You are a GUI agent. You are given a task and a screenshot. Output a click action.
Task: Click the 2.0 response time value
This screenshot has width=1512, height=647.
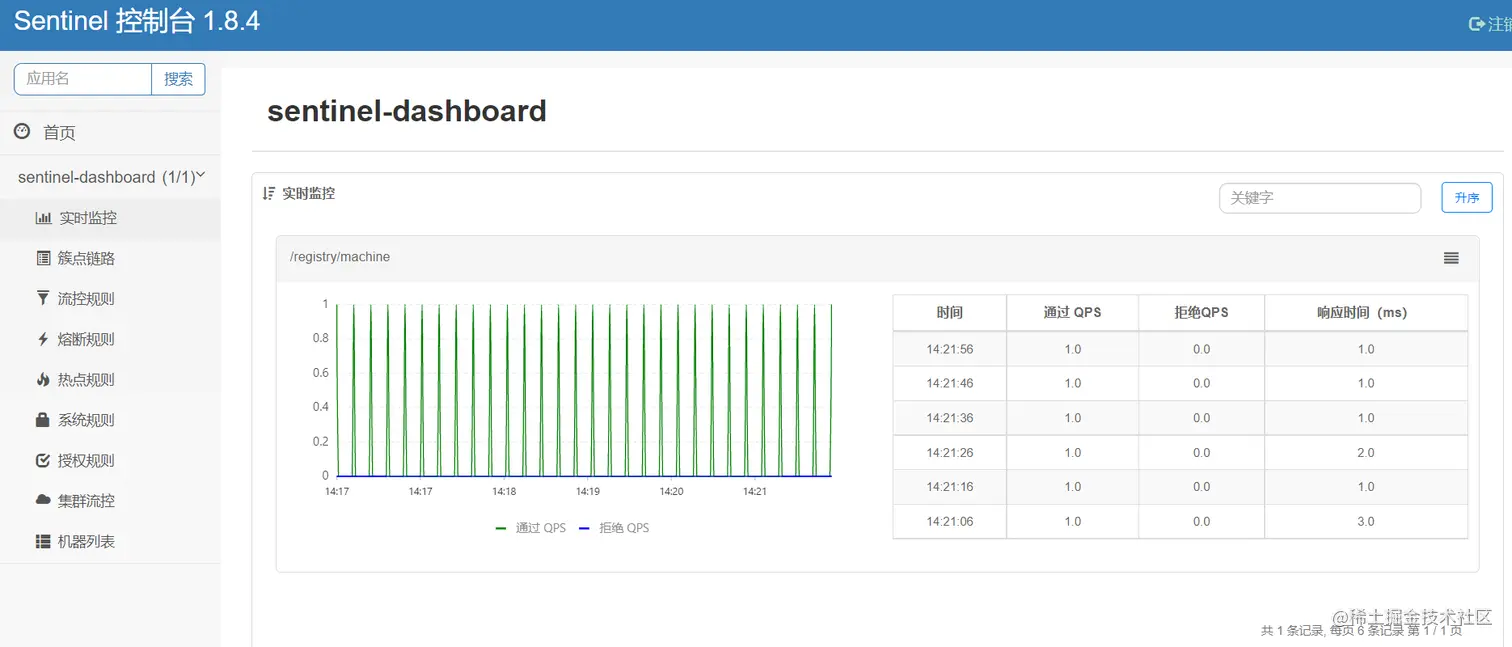click(1366, 453)
